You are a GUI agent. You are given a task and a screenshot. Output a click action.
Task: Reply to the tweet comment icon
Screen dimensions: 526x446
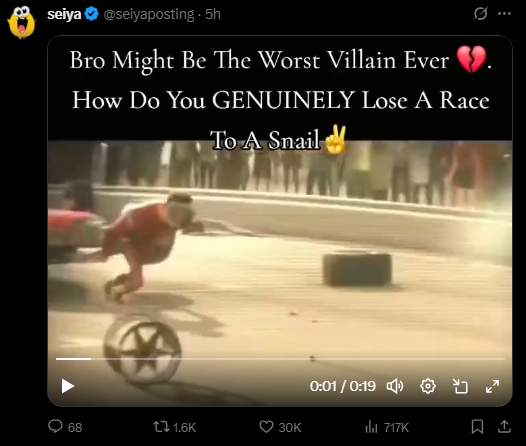coord(55,427)
